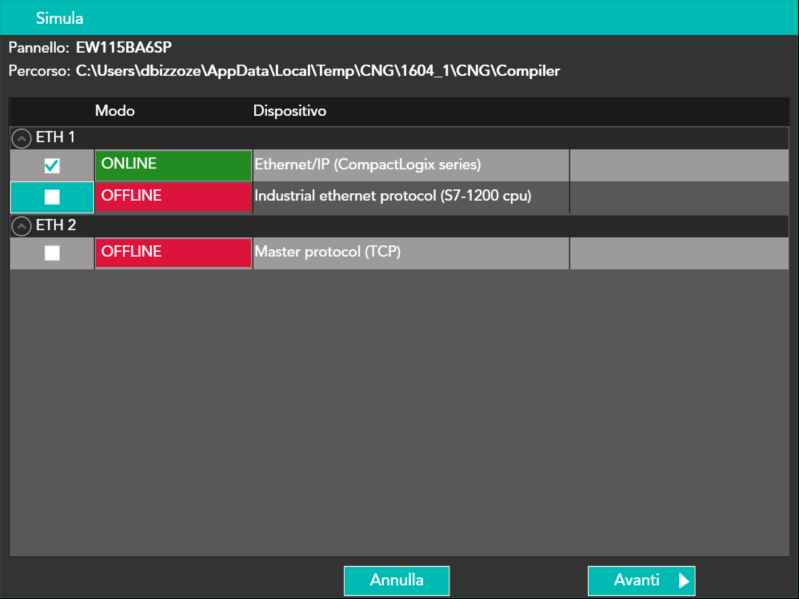Image resolution: width=799 pixels, height=599 pixels.
Task: Click the OFFLINE cell for Master protocol
Action: click(173, 253)
